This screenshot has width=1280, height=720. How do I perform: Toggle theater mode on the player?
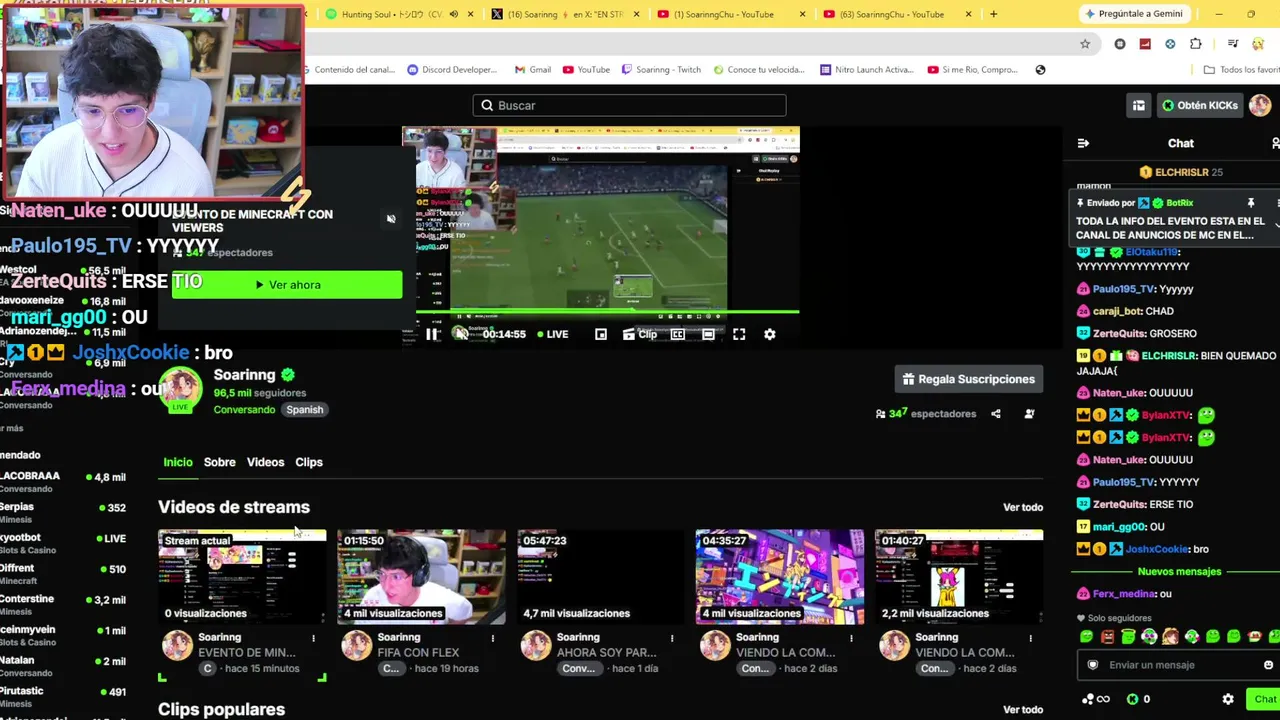[x=708, y=334]
